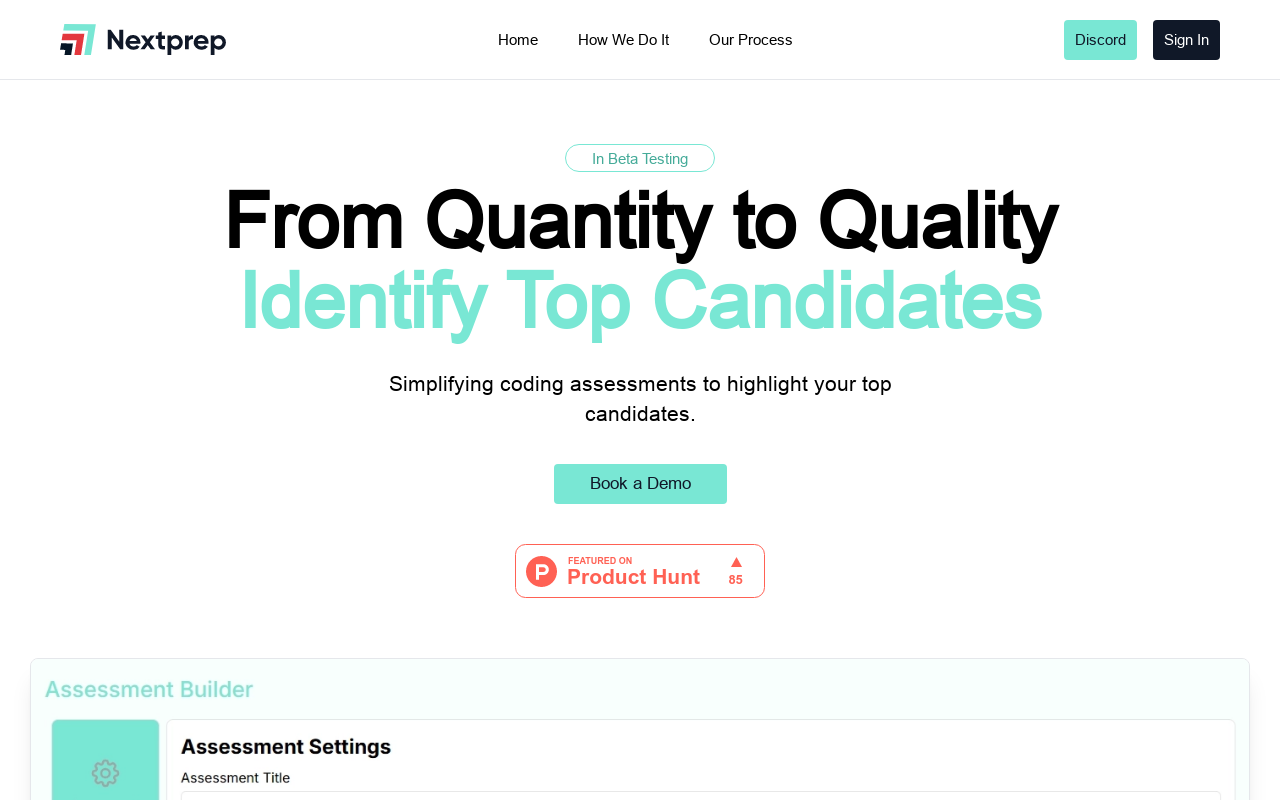This screenshot has height=800, width=1280.
Task: Click the Identify Top Candidates teal headline
Action: [x=641, y=300]
